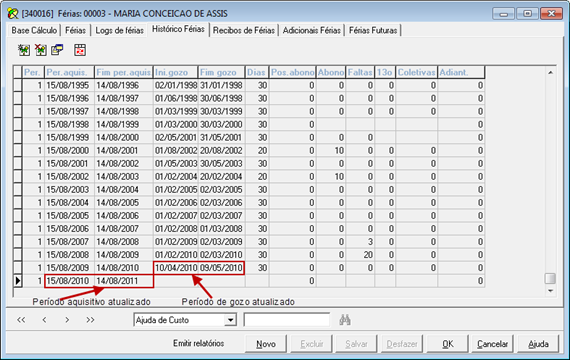Click Abono value 10 in 15/08/2002 row

pyautogui.click(x=331, y=176)
